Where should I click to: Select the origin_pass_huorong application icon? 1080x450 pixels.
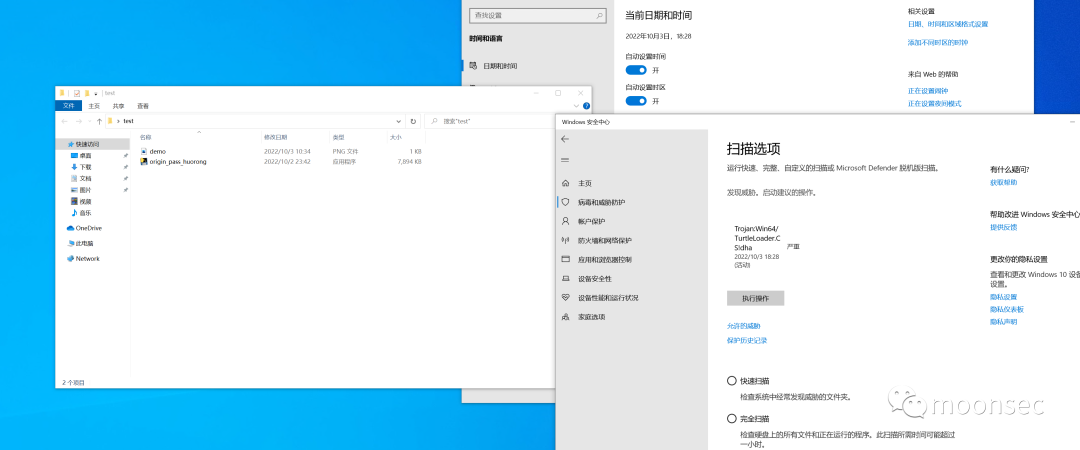[x=144, y=162]
